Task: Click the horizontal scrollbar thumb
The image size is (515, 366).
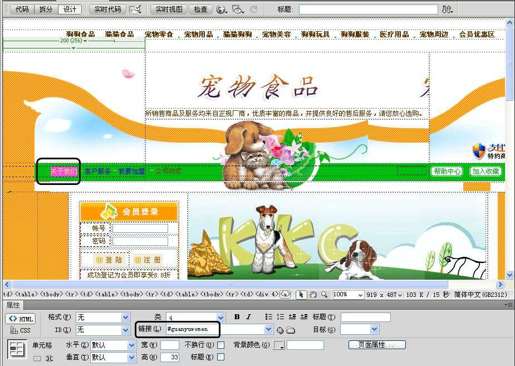Action: (230, 284)
